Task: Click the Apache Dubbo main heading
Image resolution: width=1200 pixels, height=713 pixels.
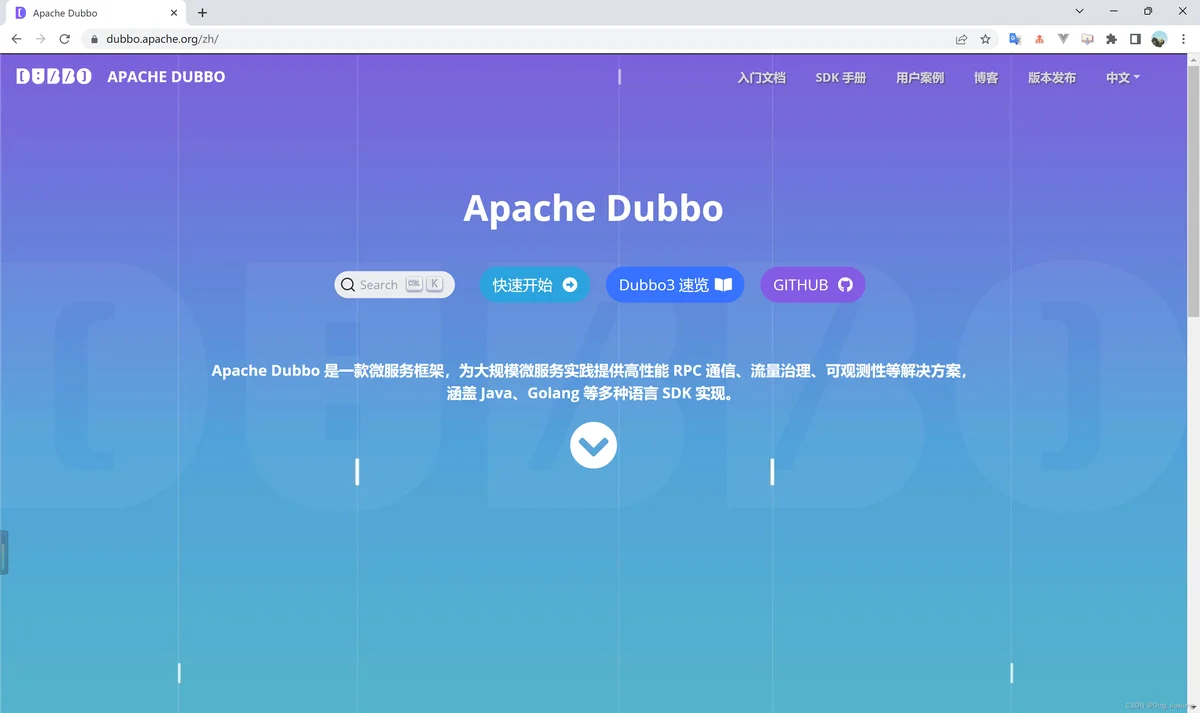Action: coord(593,208)
